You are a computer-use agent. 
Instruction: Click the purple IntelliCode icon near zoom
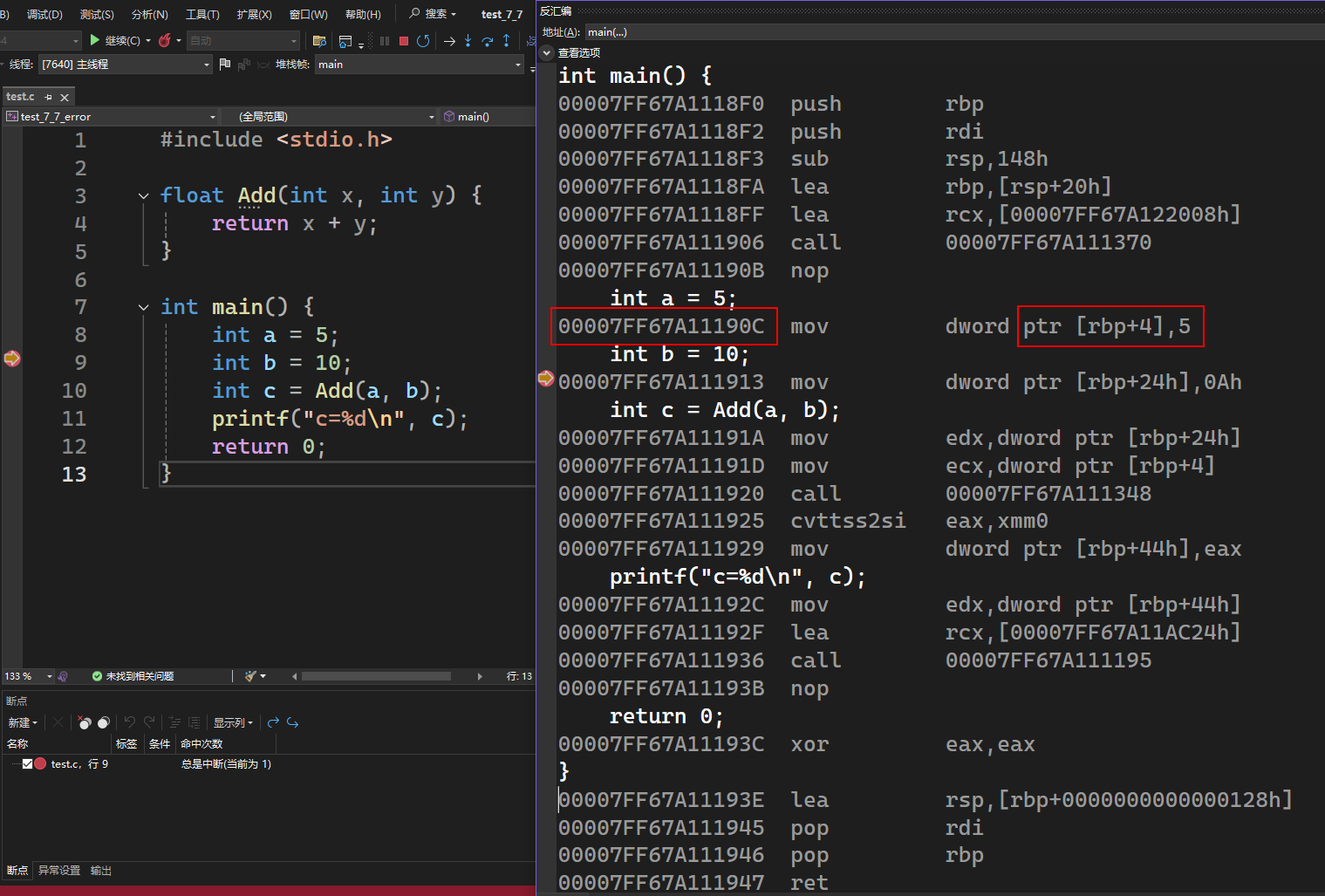point(63,676)
